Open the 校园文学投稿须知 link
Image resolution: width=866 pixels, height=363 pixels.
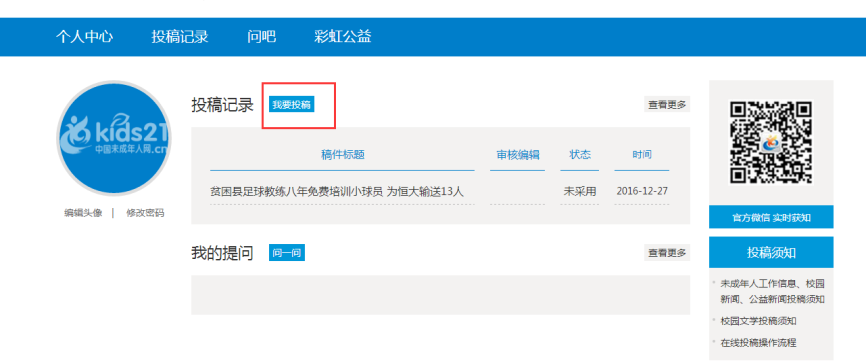(758, 321)
